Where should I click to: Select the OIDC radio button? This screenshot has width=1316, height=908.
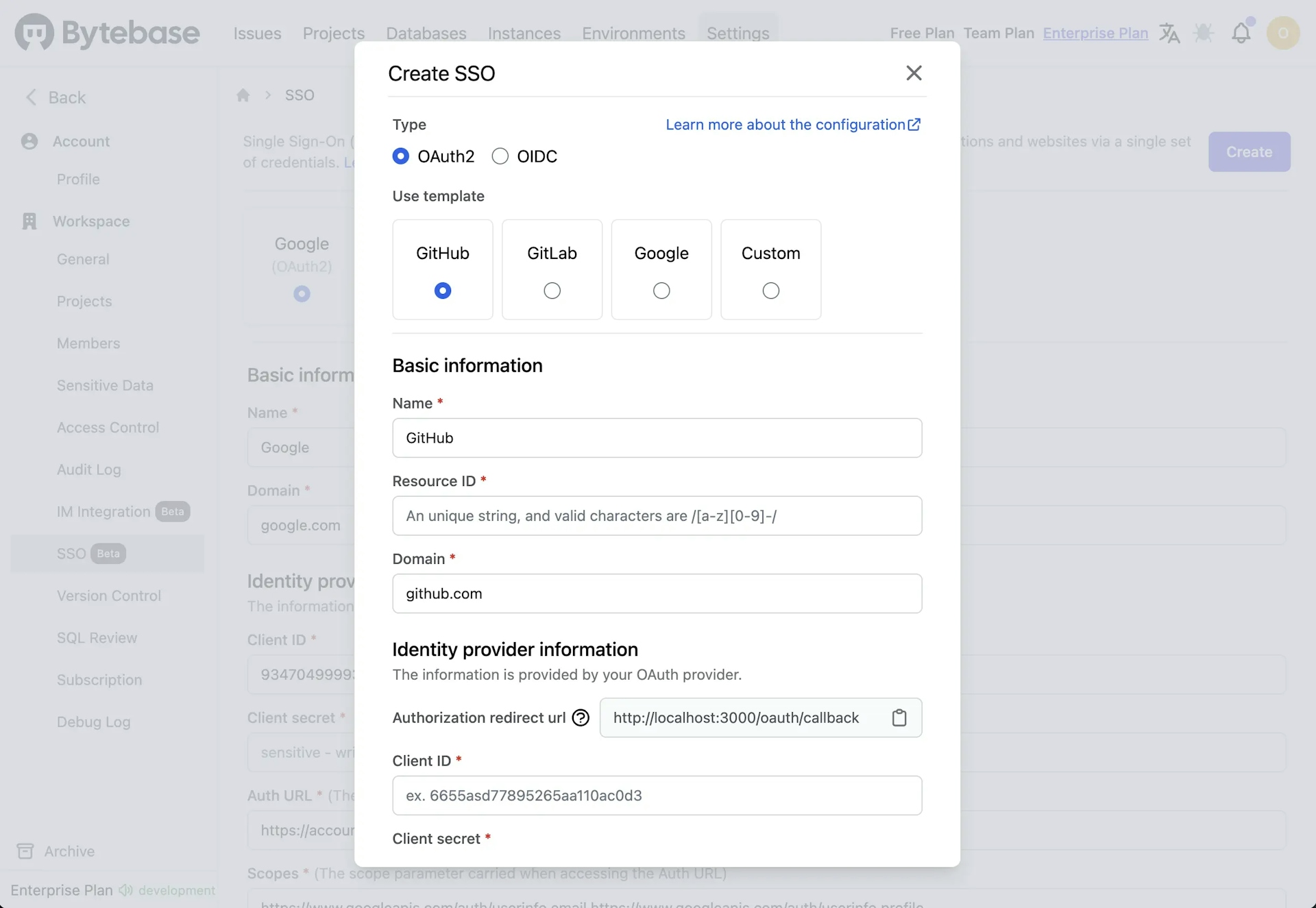(500, 156)
